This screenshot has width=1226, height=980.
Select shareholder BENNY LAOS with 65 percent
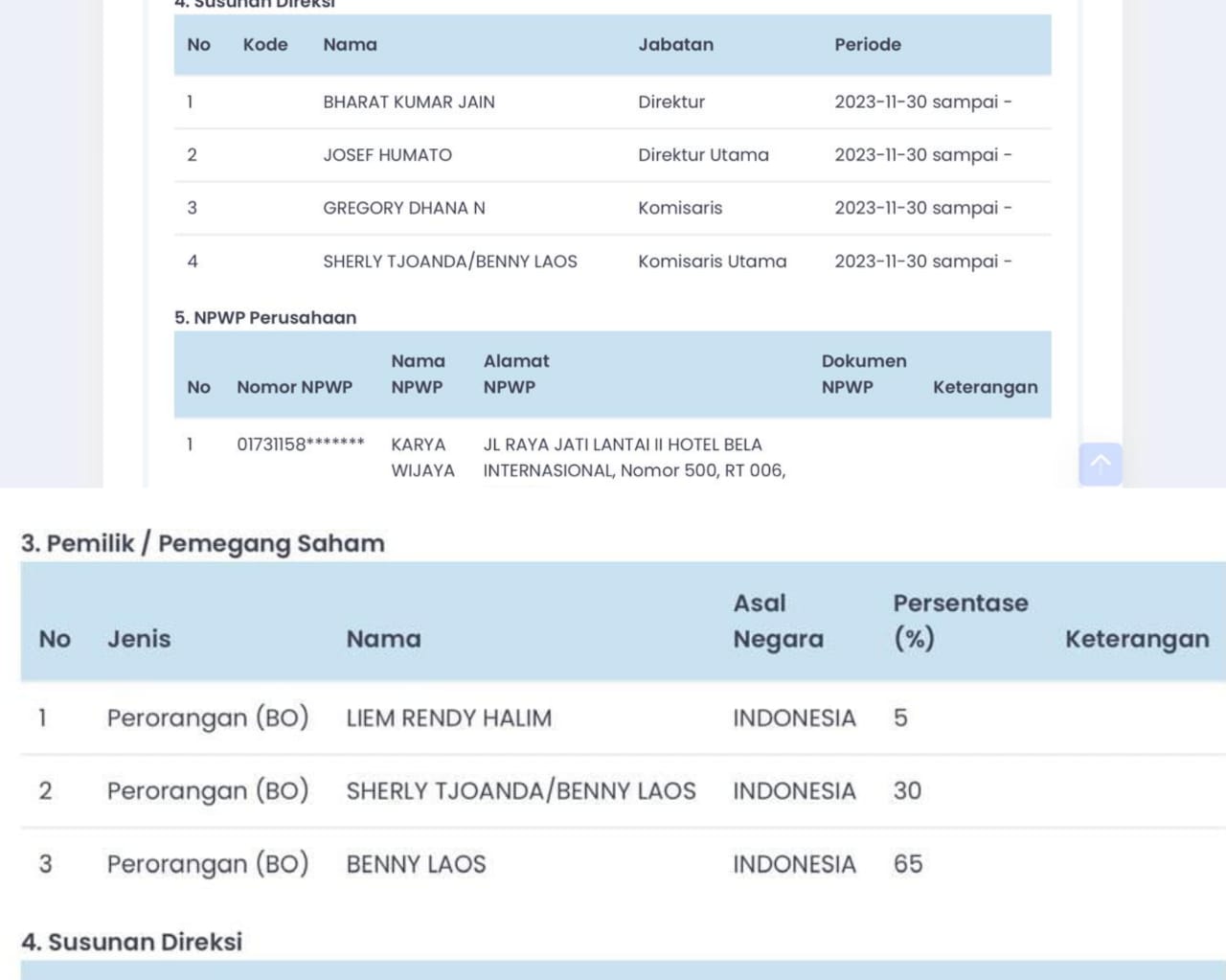pos(416,864)
